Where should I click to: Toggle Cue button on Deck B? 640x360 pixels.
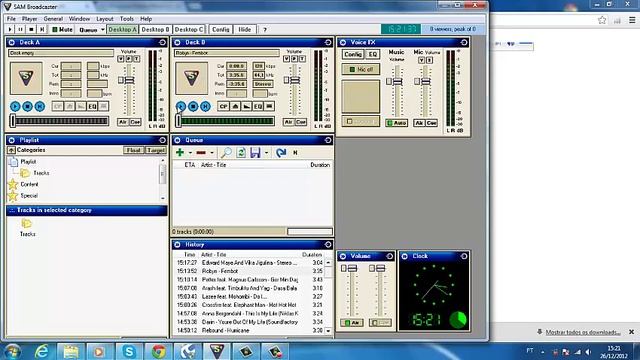click(301, 122)
